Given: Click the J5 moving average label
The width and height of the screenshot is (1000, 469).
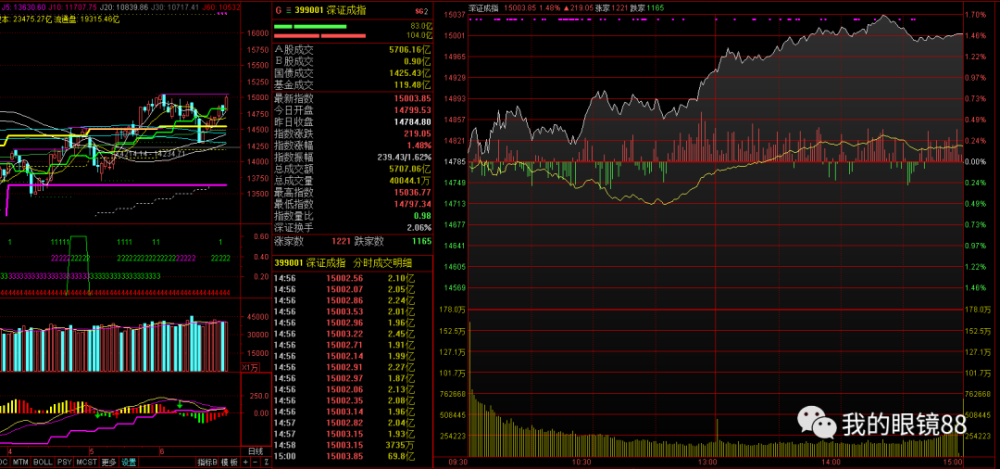Looking at the screenshot, I should coord(23,7).
